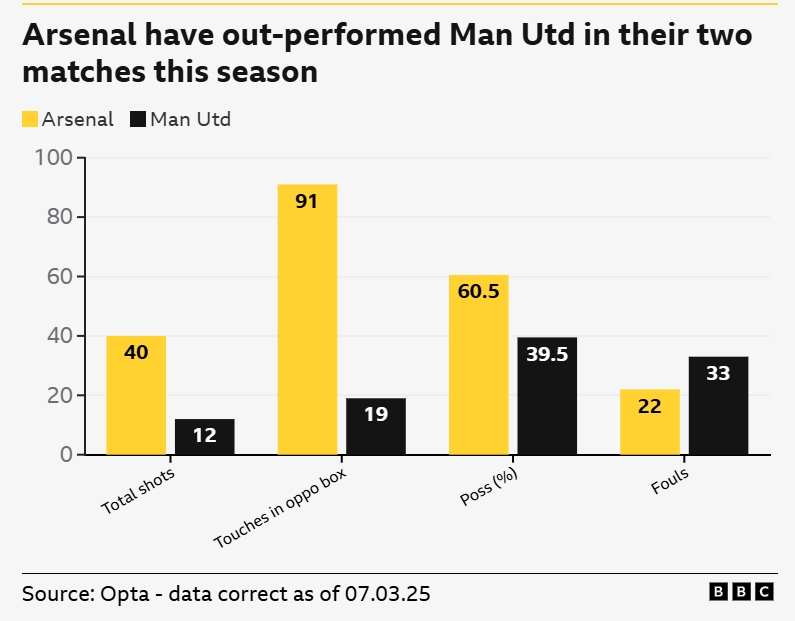Click the BBC logo
Screen dimensions: 795x621
(741, 592)
